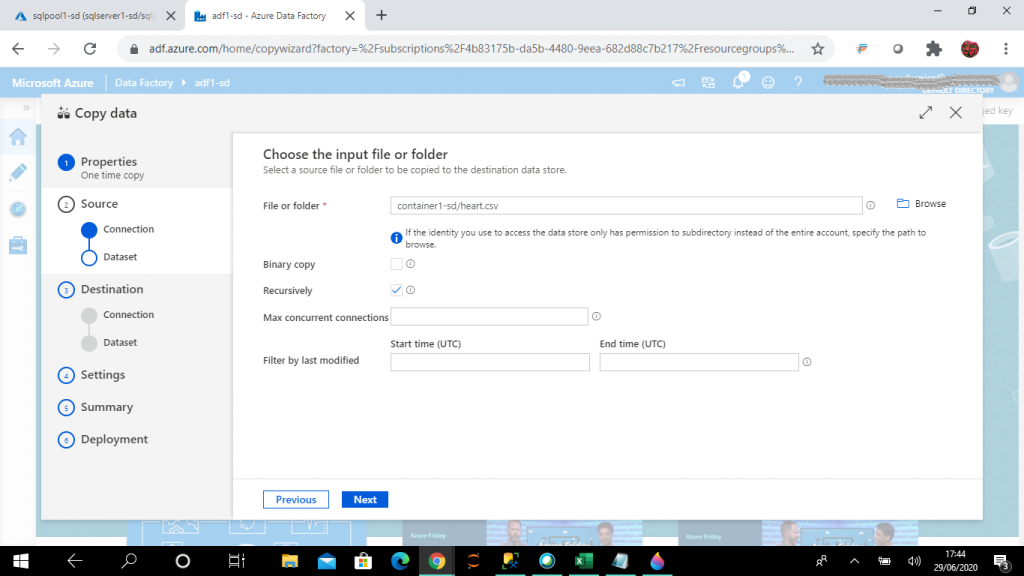The width and height of the screenshot is (1024, 576).
Task: Open Excel from the taskbar
Action: (x=583, y=561)
